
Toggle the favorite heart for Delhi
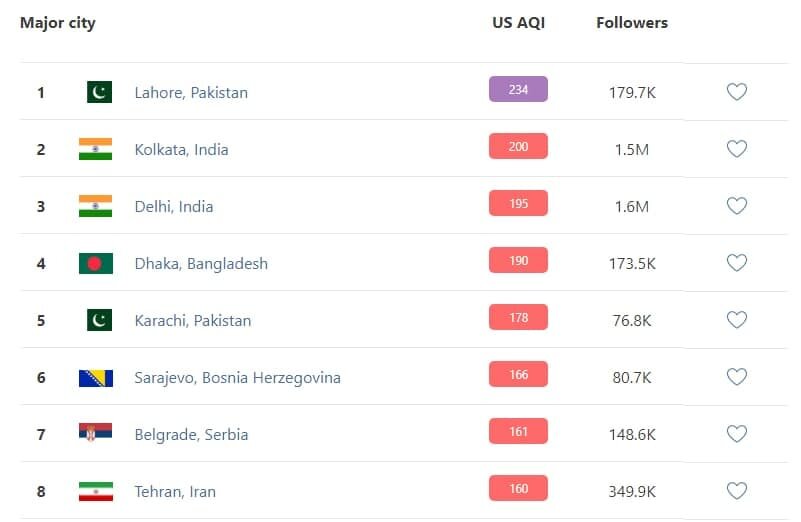736,206
